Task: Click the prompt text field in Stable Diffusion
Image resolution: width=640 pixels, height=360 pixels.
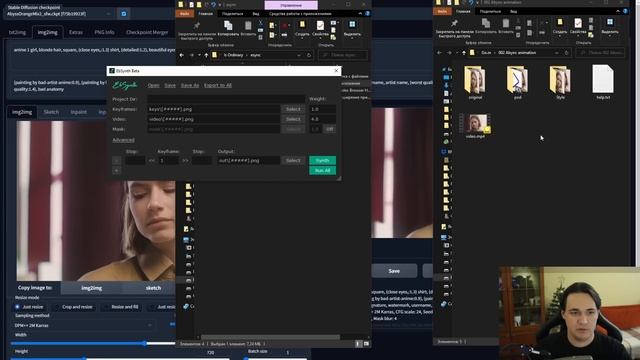Action: click(94, 56)
